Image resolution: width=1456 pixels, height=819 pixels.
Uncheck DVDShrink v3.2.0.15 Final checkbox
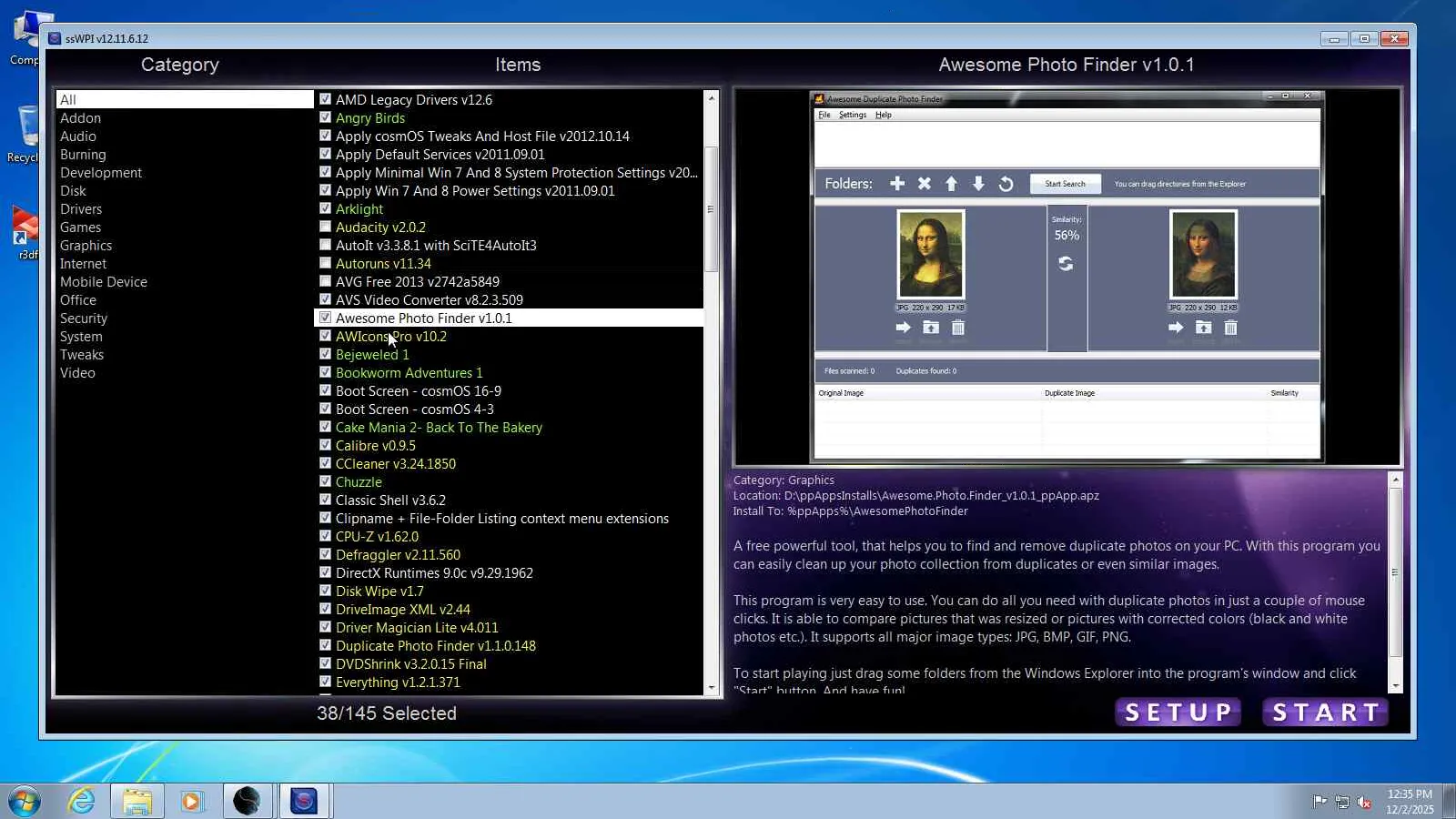[325, 663]
